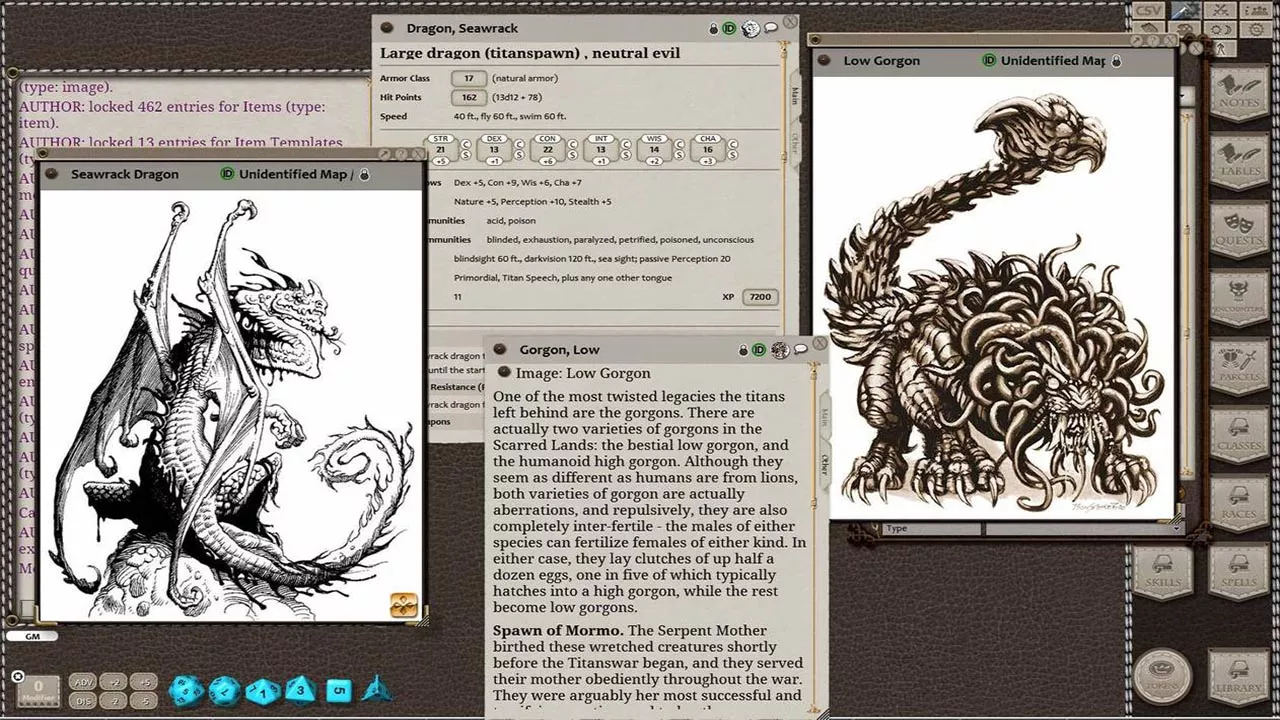Open the Parcels sidebar panel
This screenshot has width=1280, height=720.
pyautogui.click(x=1239, y=369)
